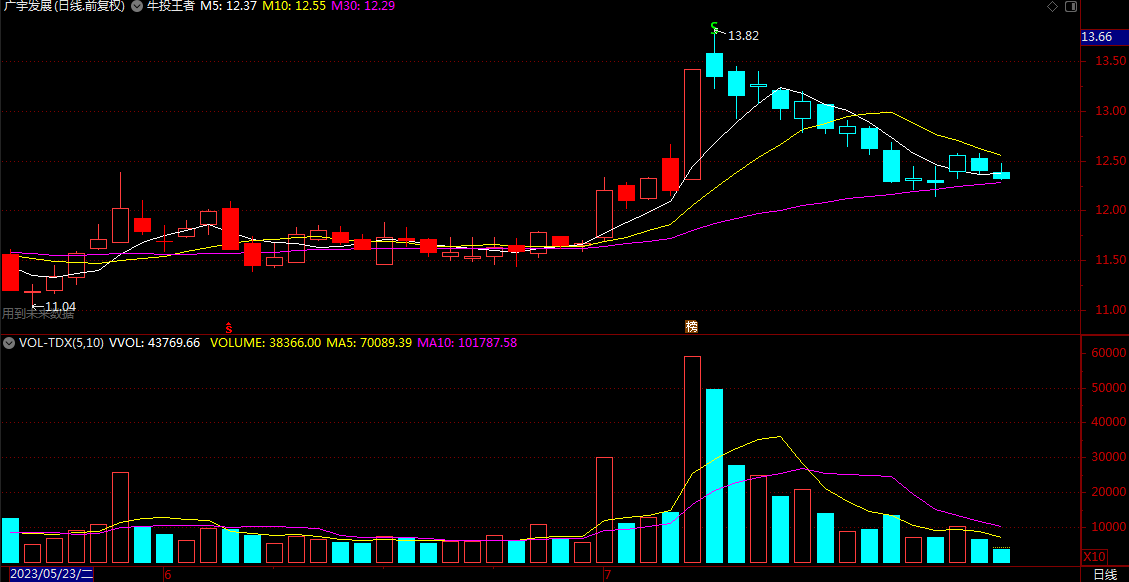Image resolution: width=1129 pixels, height=582 pixels.
Task: Click the month 6 marker on date axis
Action: 167,575
